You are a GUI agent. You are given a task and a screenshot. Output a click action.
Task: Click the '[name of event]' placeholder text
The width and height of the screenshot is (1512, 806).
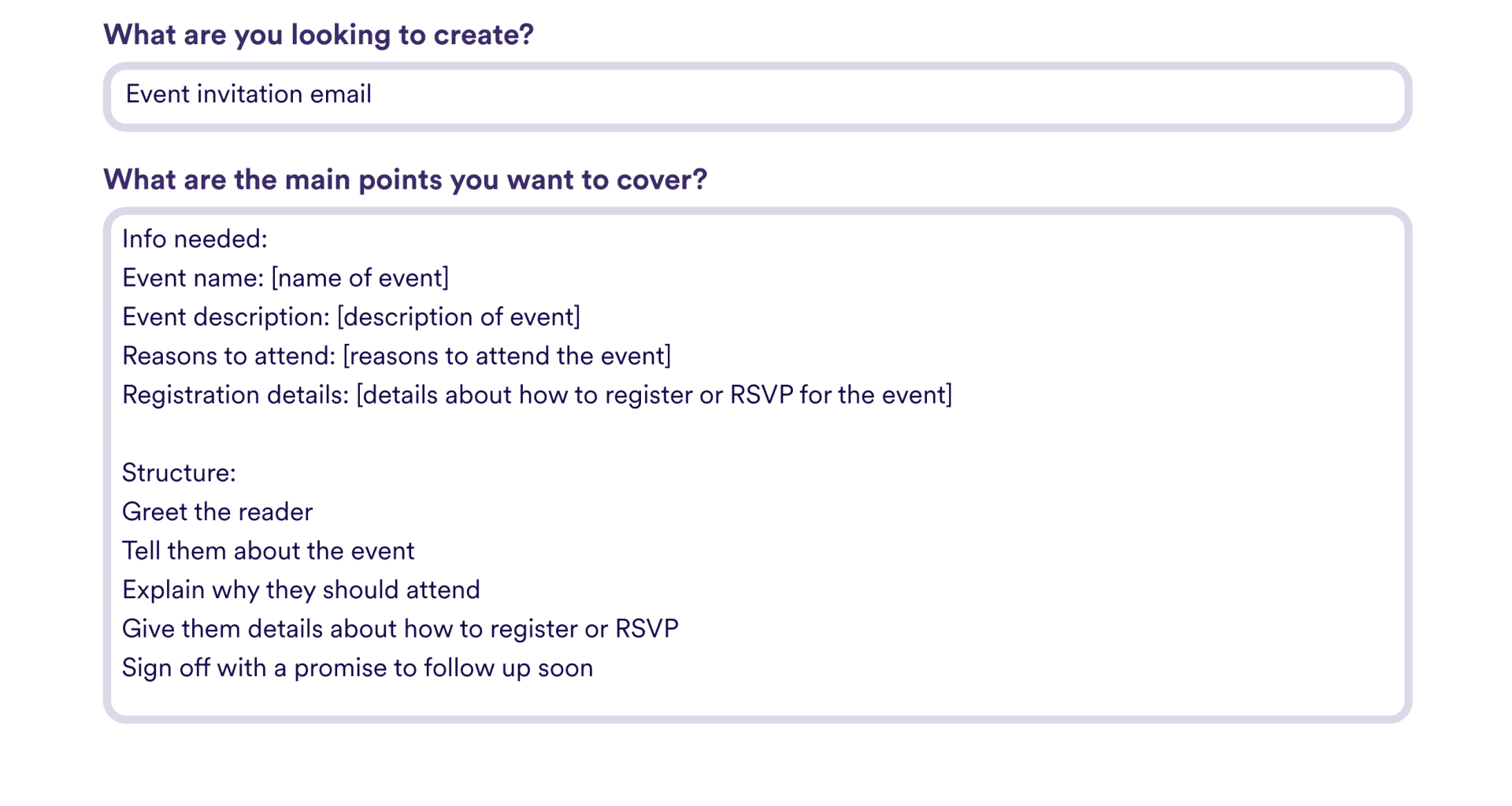click(360, 278)
